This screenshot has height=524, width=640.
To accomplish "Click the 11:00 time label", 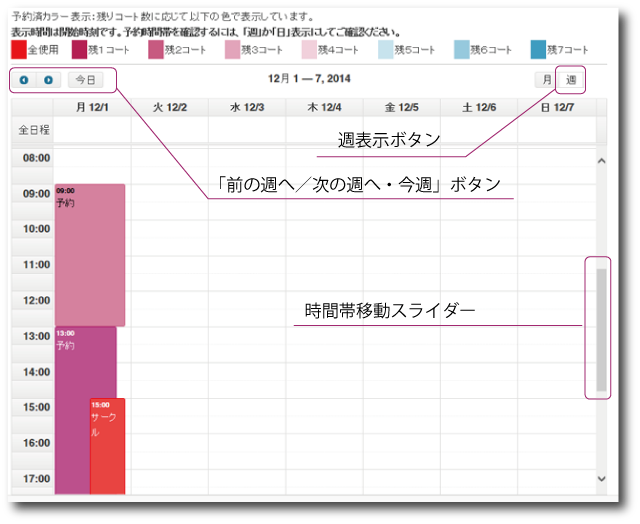I will click(x=36, y=265).
